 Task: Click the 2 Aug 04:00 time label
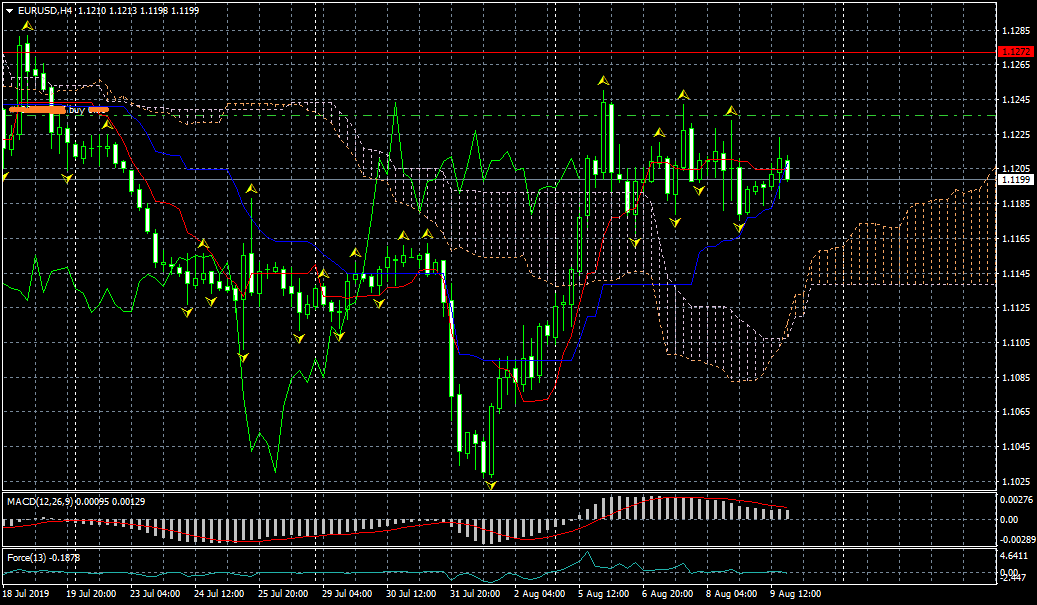pyautogui.click(x=538, y=594)
